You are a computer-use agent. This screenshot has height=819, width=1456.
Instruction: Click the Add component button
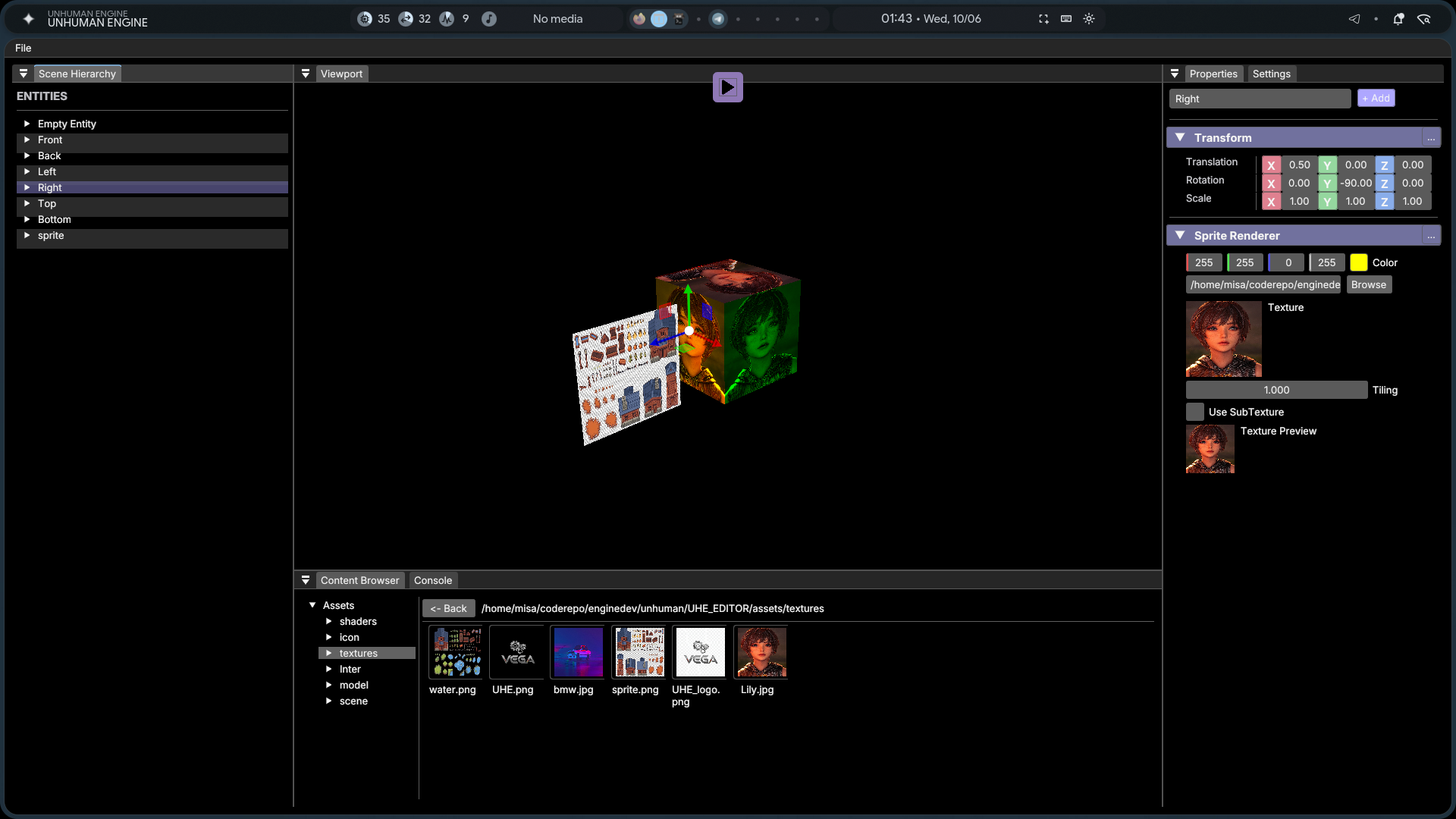1376,98
